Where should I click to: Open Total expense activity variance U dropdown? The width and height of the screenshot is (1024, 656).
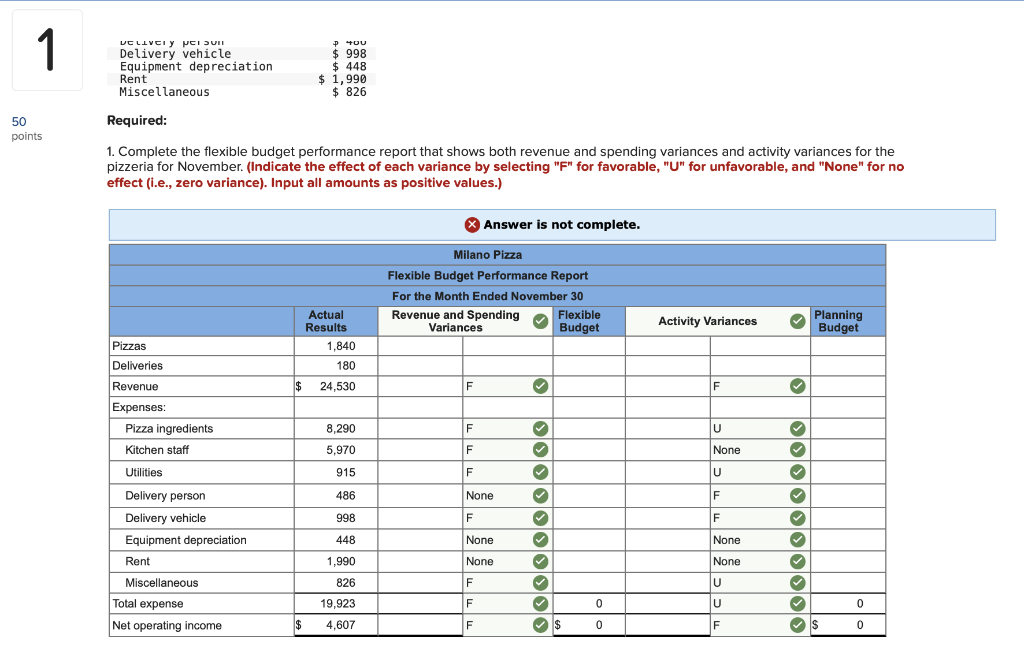point(760,603)
